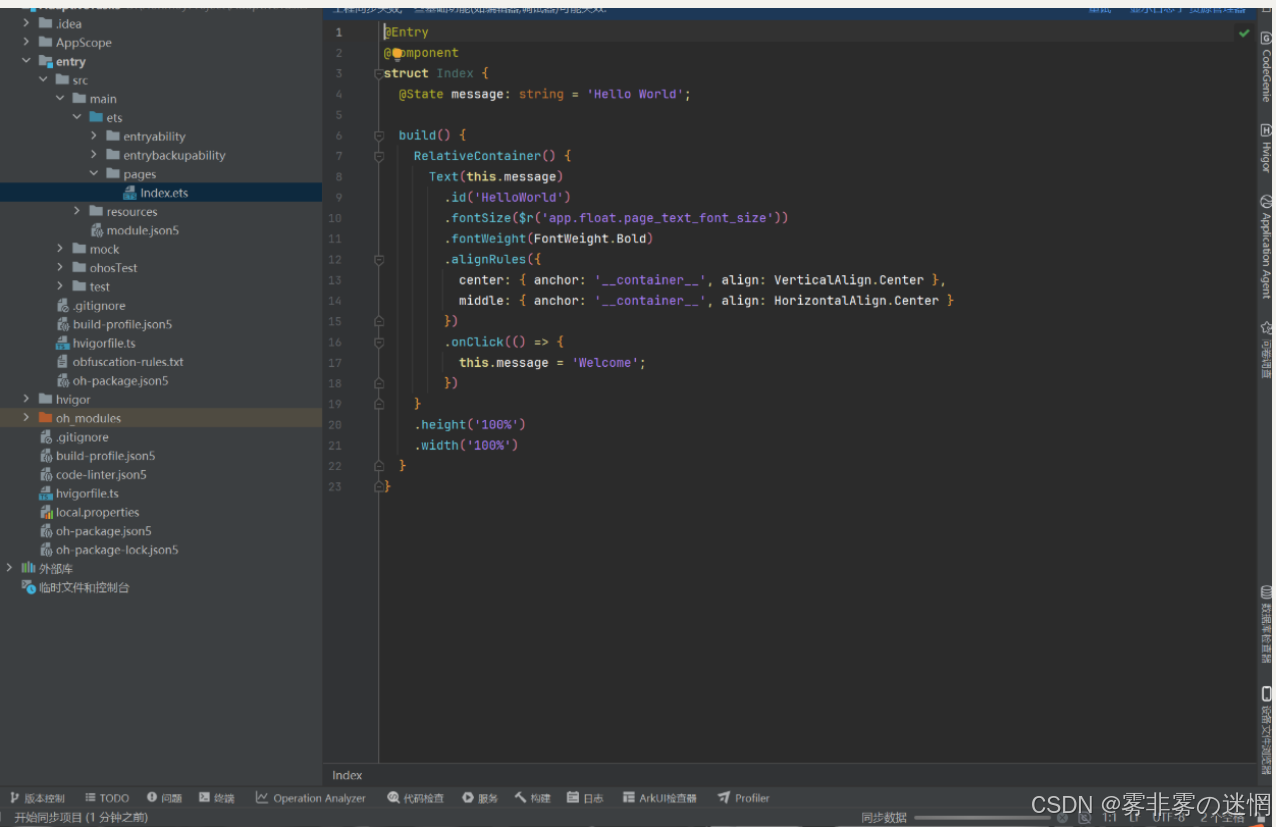Click the oh_modules orange folder icon
Screen dimensions: 1276x827
[x=45, y=418]
